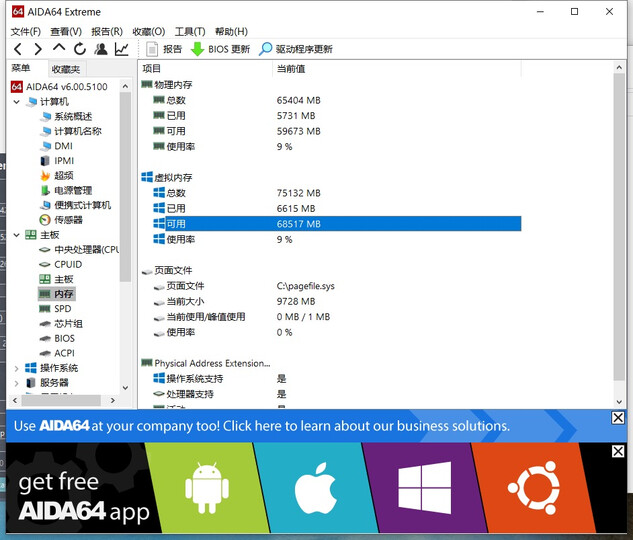Go up one level with the up arrow icon

tap(59, 48)
